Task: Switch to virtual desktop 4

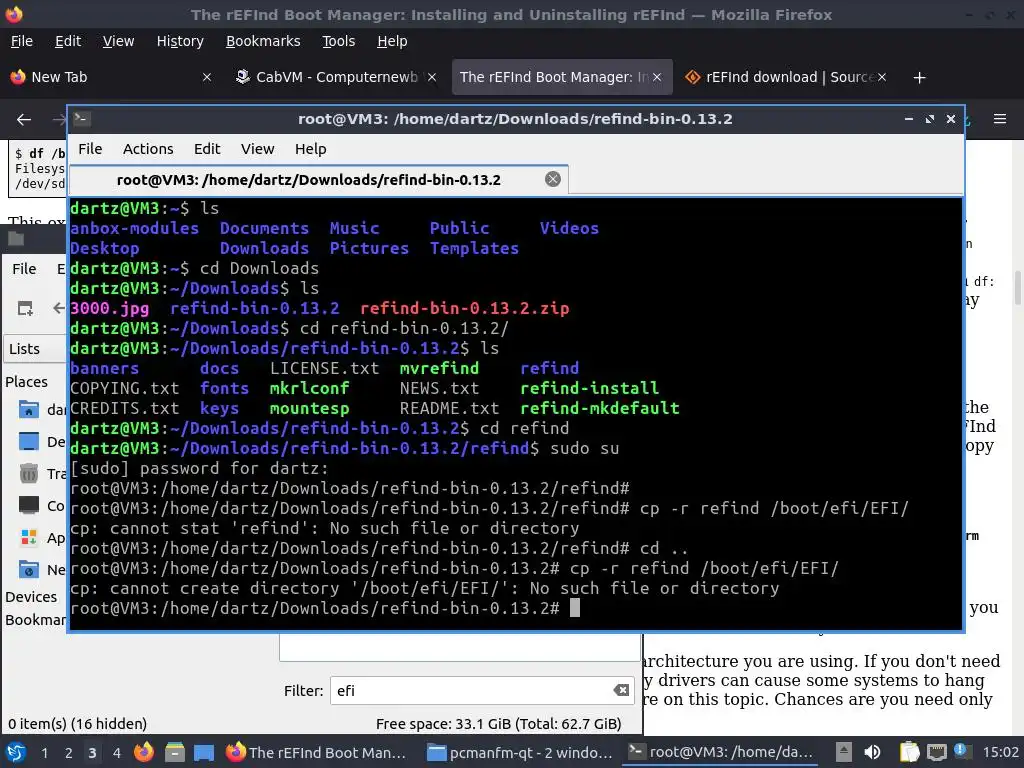Action: coord(117,753)
